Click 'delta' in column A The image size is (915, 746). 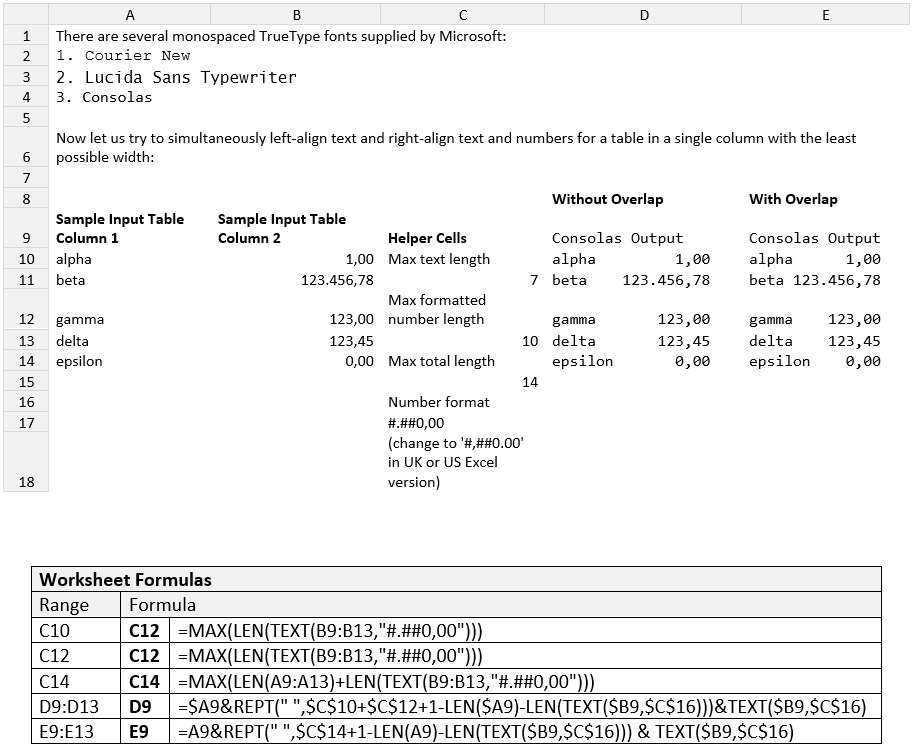(x=72, y=341)
